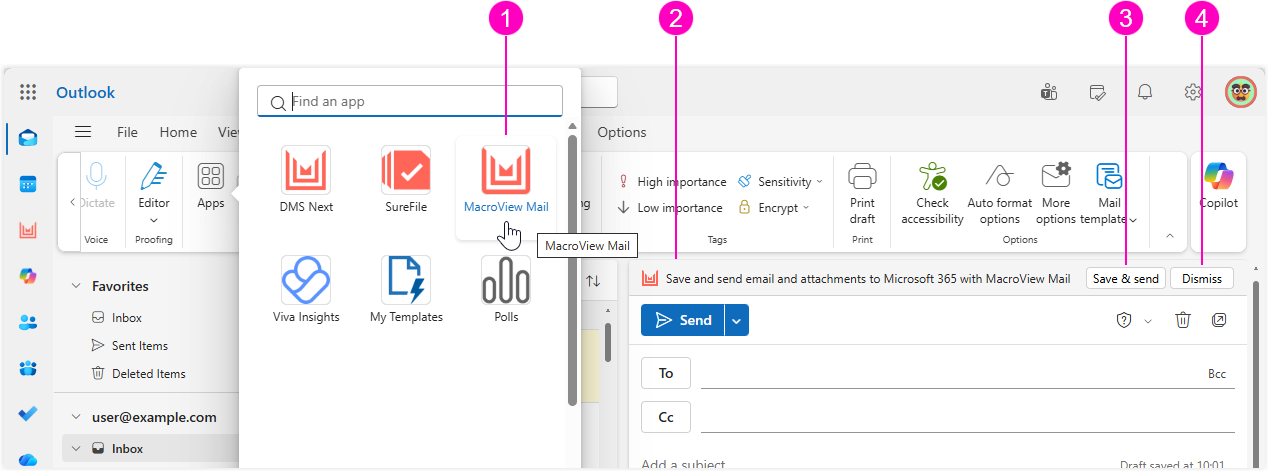Screen dimensions: 1269x472
Task: Open Settings gear
Action: pyautogui.click(x=1193, y=92)
